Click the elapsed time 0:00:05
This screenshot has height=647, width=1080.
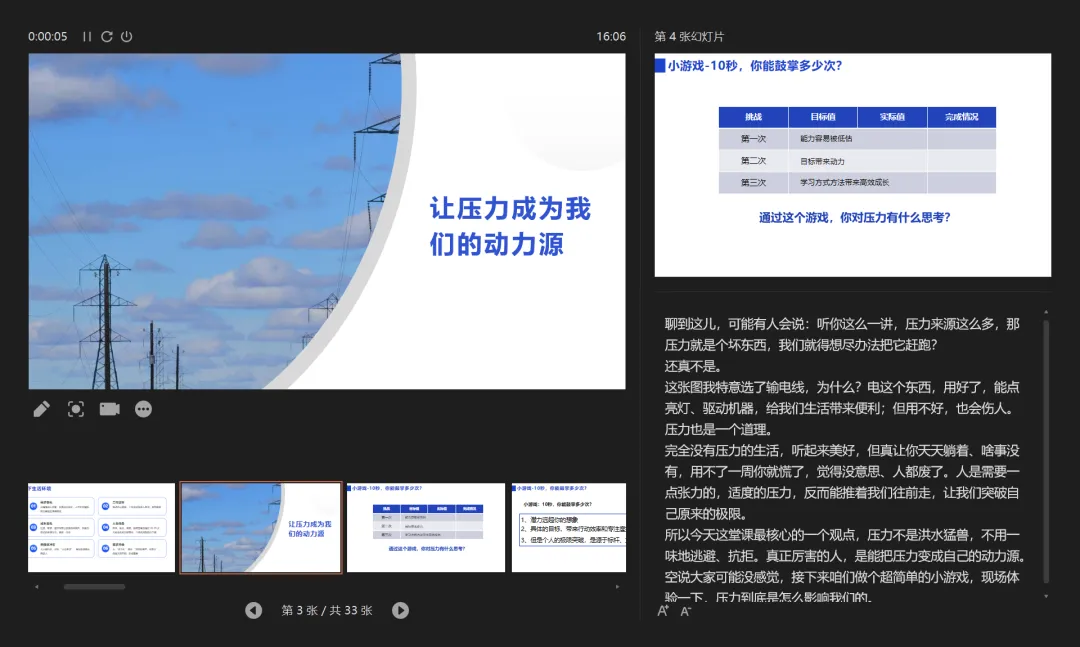pos(48,37)
